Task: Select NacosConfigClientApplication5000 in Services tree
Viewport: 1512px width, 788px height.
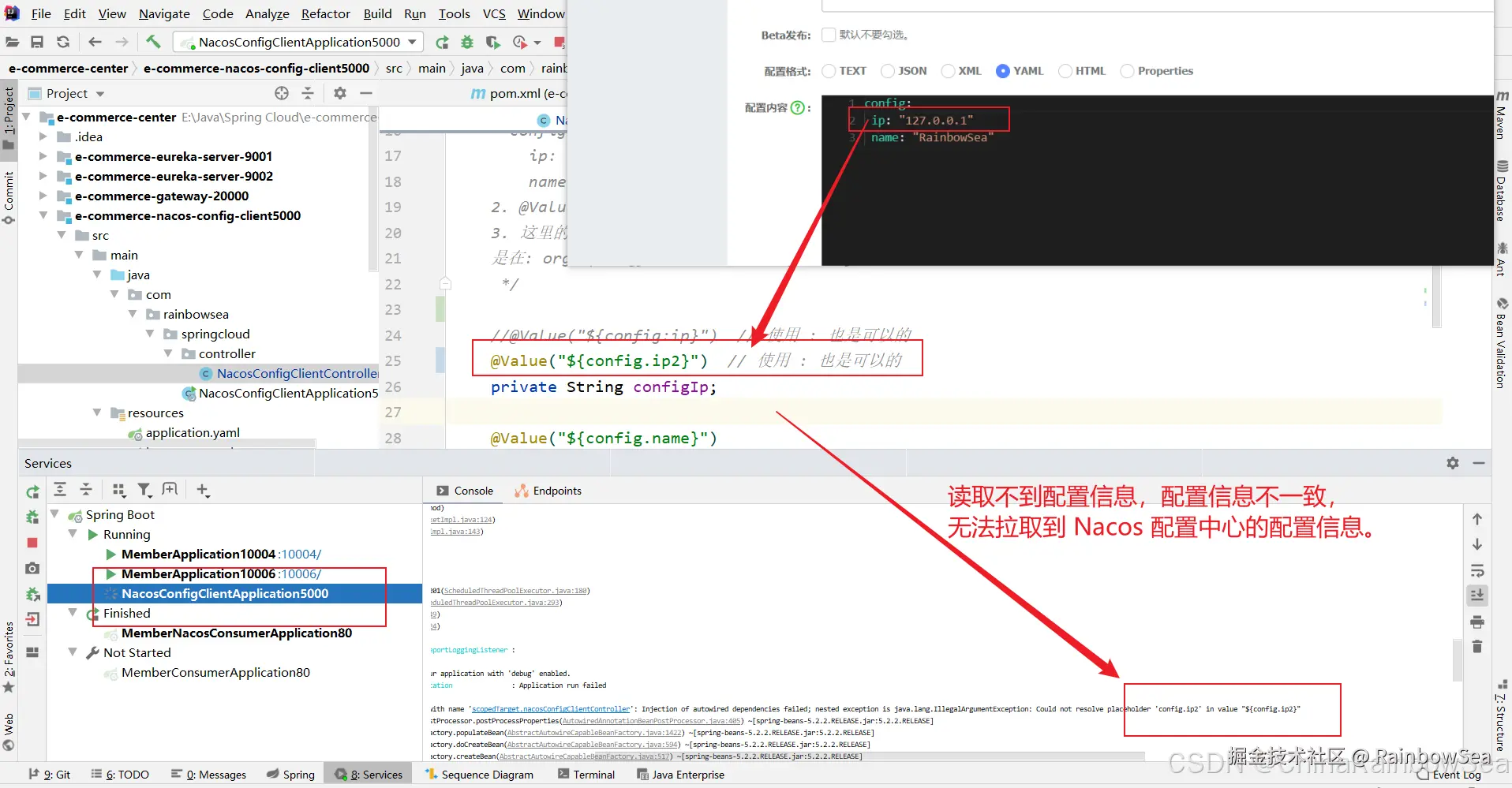Action: [225, 593]
